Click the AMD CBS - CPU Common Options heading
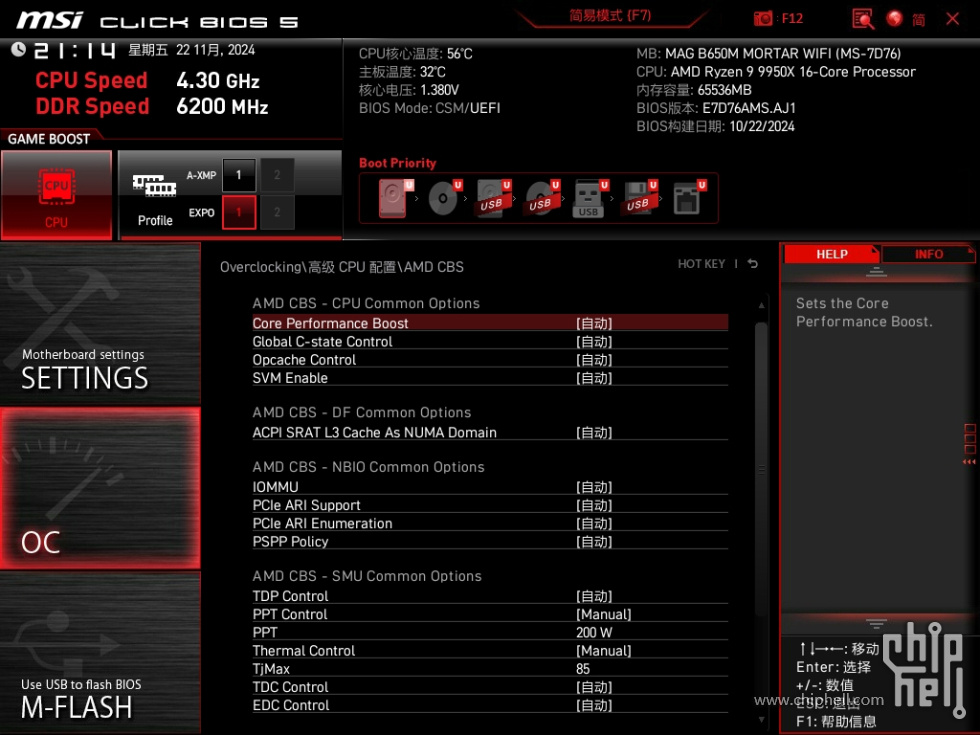Viewport: 980px width, 735px height. click(366, 303)
